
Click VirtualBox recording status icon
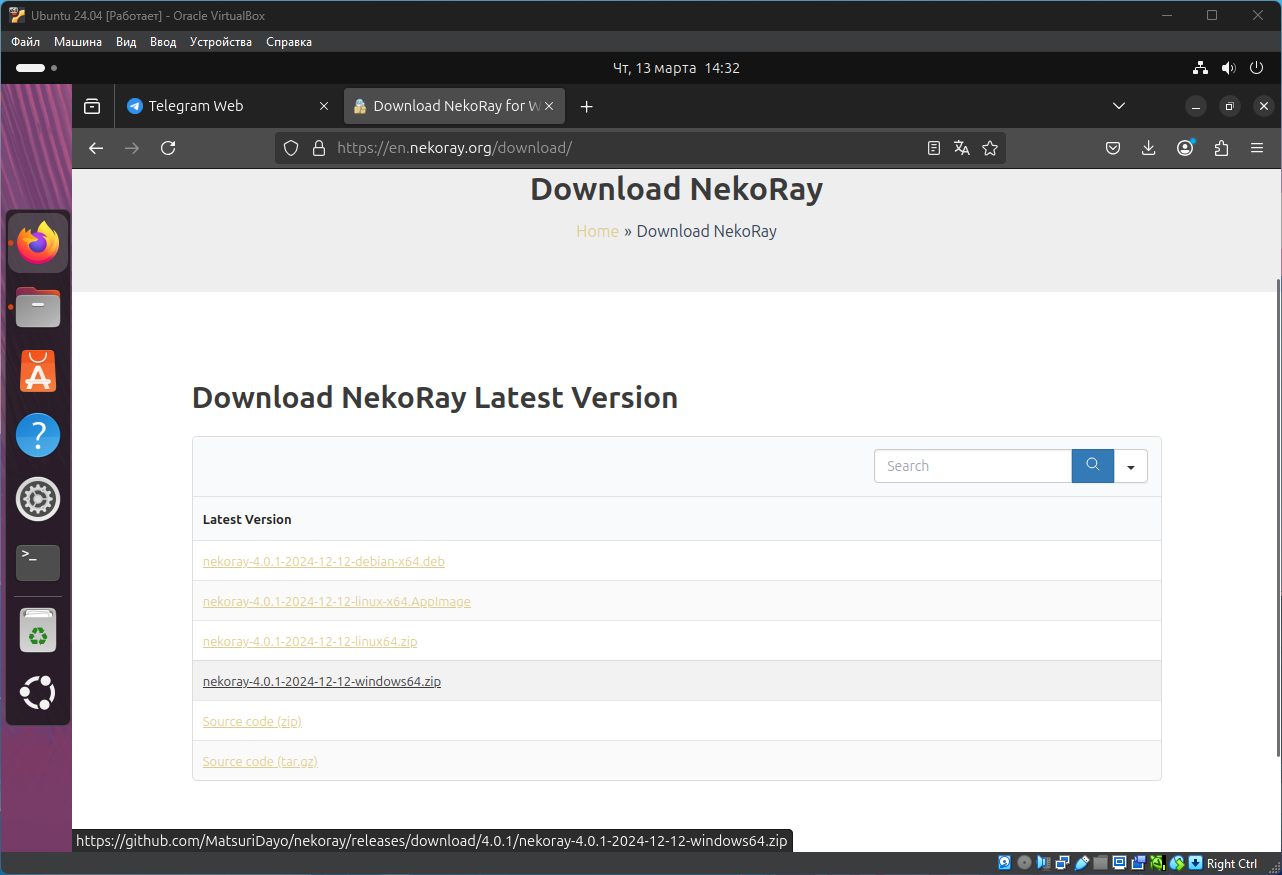tap(1138, 863)
